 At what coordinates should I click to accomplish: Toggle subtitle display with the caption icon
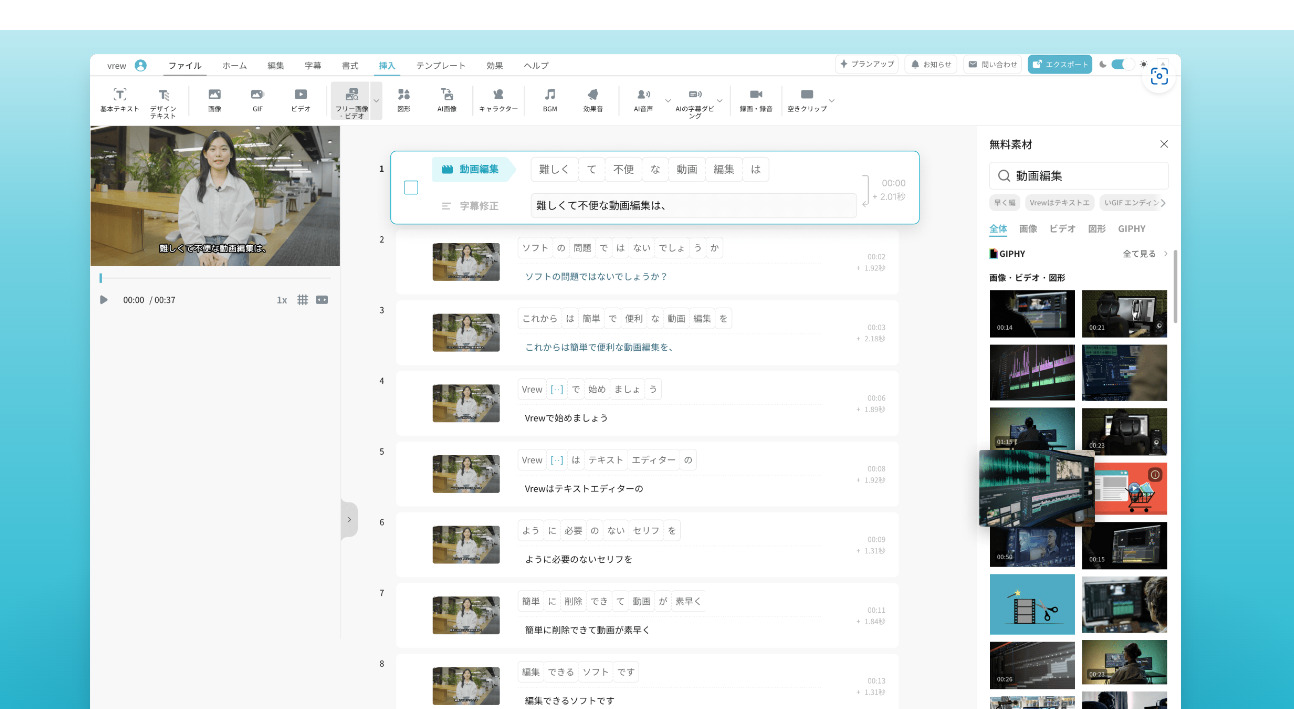(x=323, y=298)
